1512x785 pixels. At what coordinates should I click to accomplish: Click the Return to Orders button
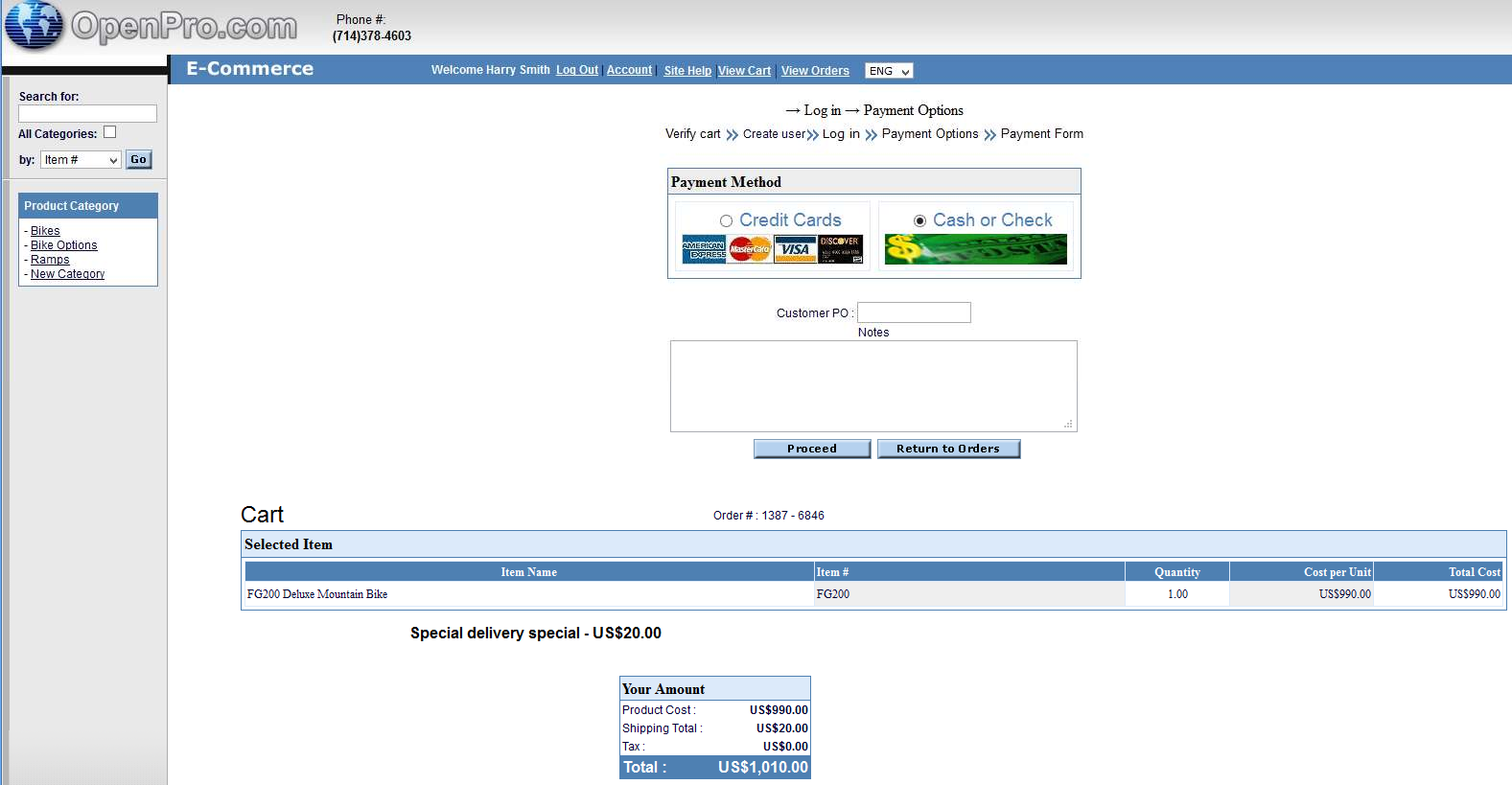948,449
